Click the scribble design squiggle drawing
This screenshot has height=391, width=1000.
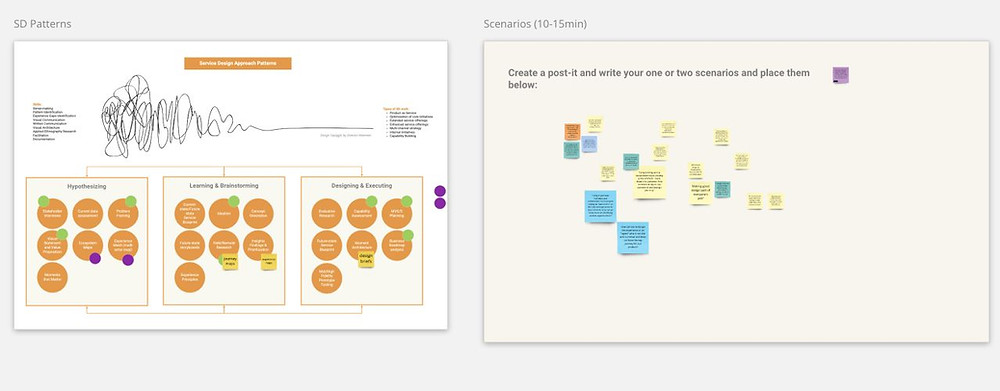point(238,117)
